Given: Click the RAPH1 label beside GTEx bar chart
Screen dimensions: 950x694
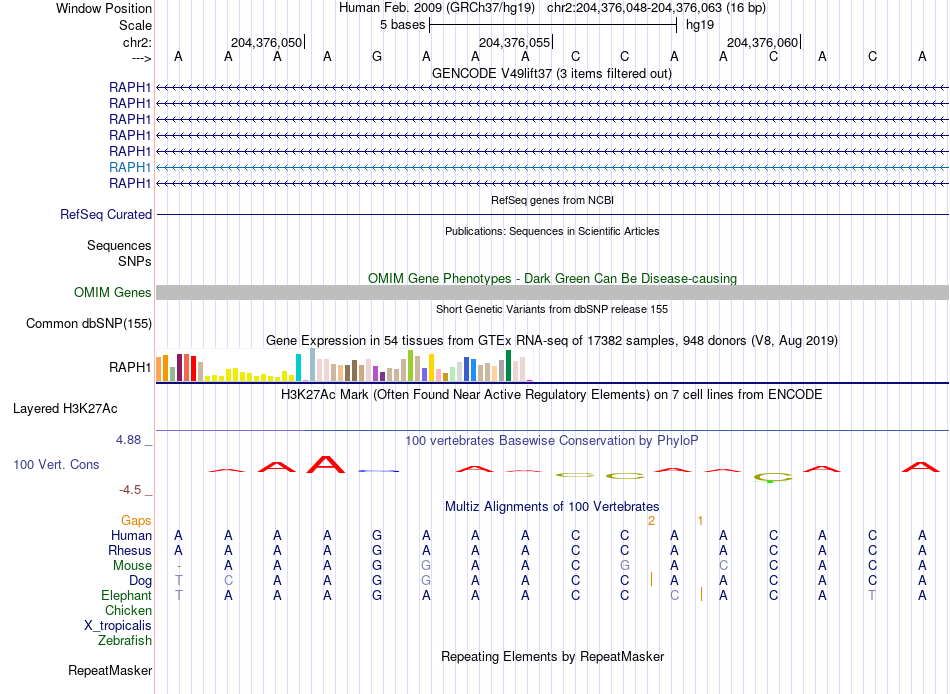Looking at the screenshot, I should coord(130,367).
